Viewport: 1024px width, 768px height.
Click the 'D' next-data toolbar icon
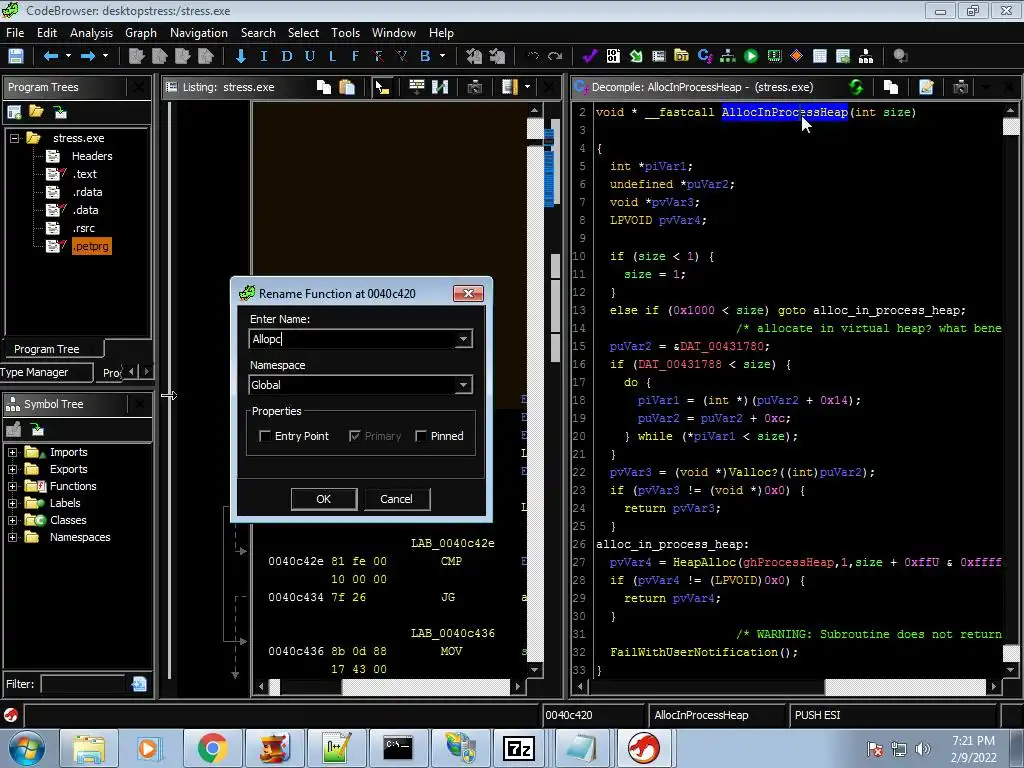(287, 56)
